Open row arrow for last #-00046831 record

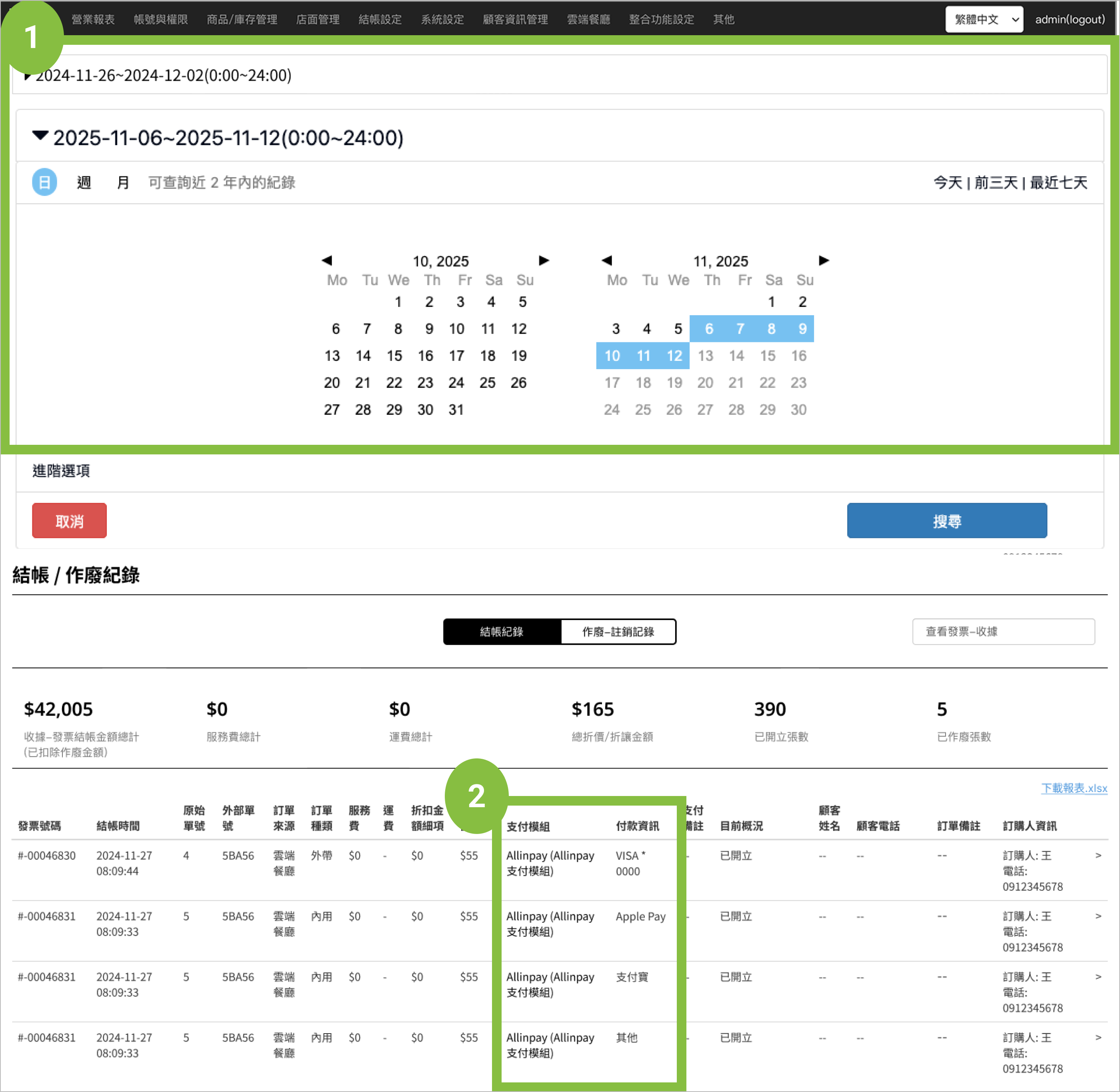[1098, 1038]
